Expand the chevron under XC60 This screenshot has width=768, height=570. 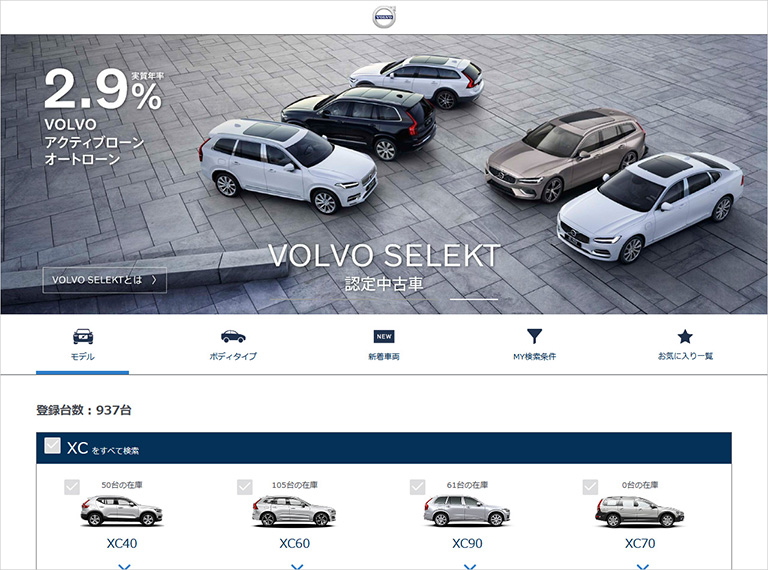[297, 567]
